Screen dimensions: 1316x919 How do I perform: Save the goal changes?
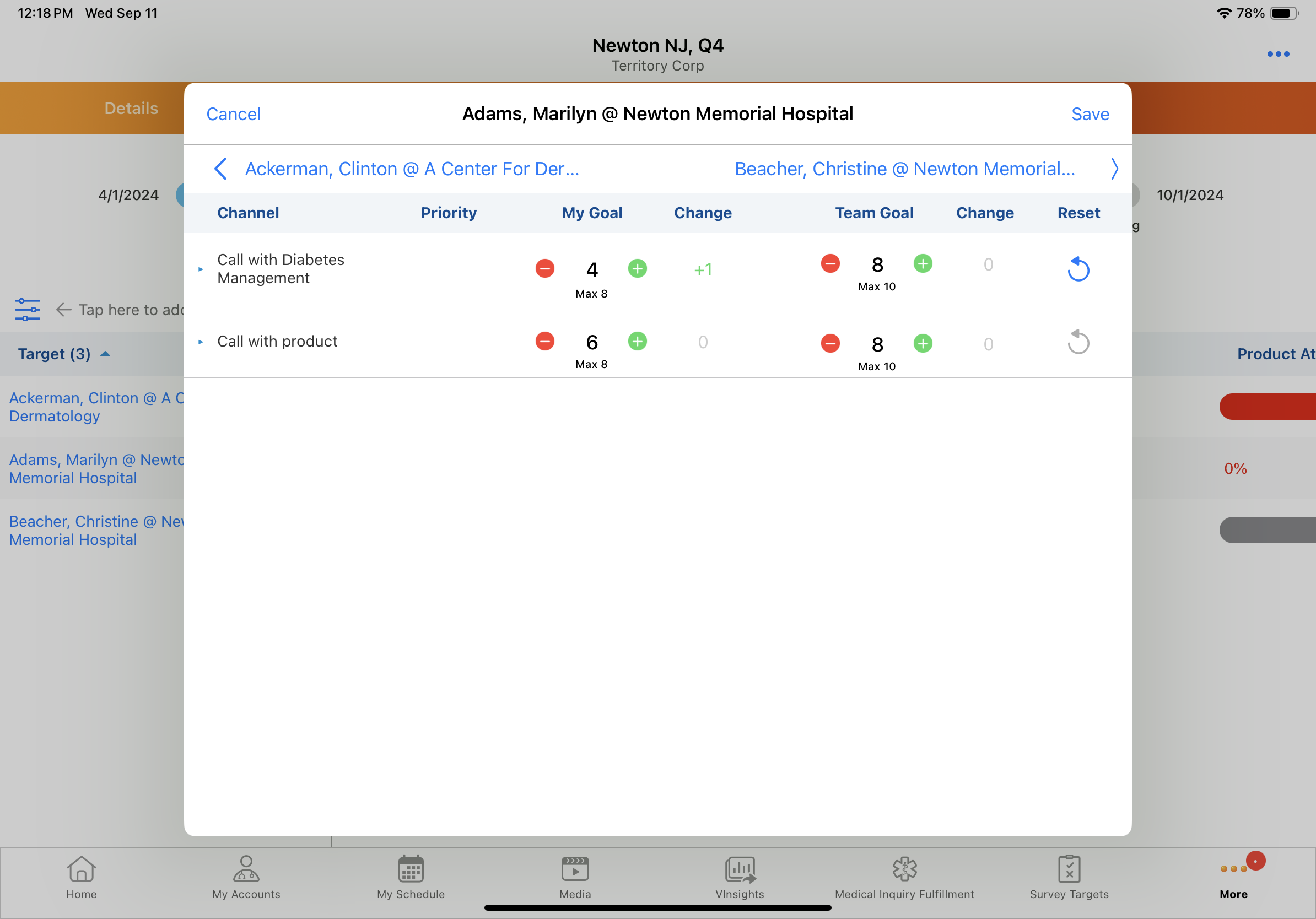(x=1090, y=114)
